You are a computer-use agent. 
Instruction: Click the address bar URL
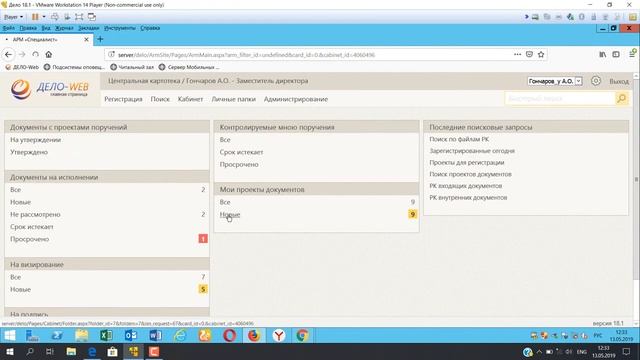coord(246,55)
